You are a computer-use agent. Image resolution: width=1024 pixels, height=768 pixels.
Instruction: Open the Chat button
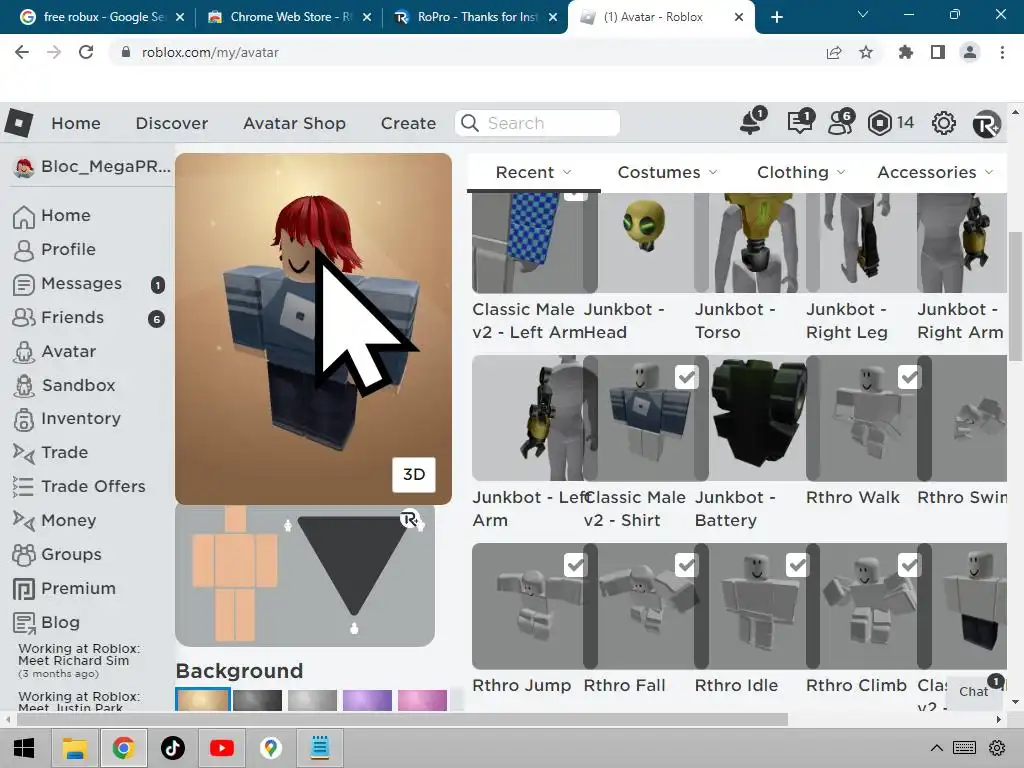[974, 692]
